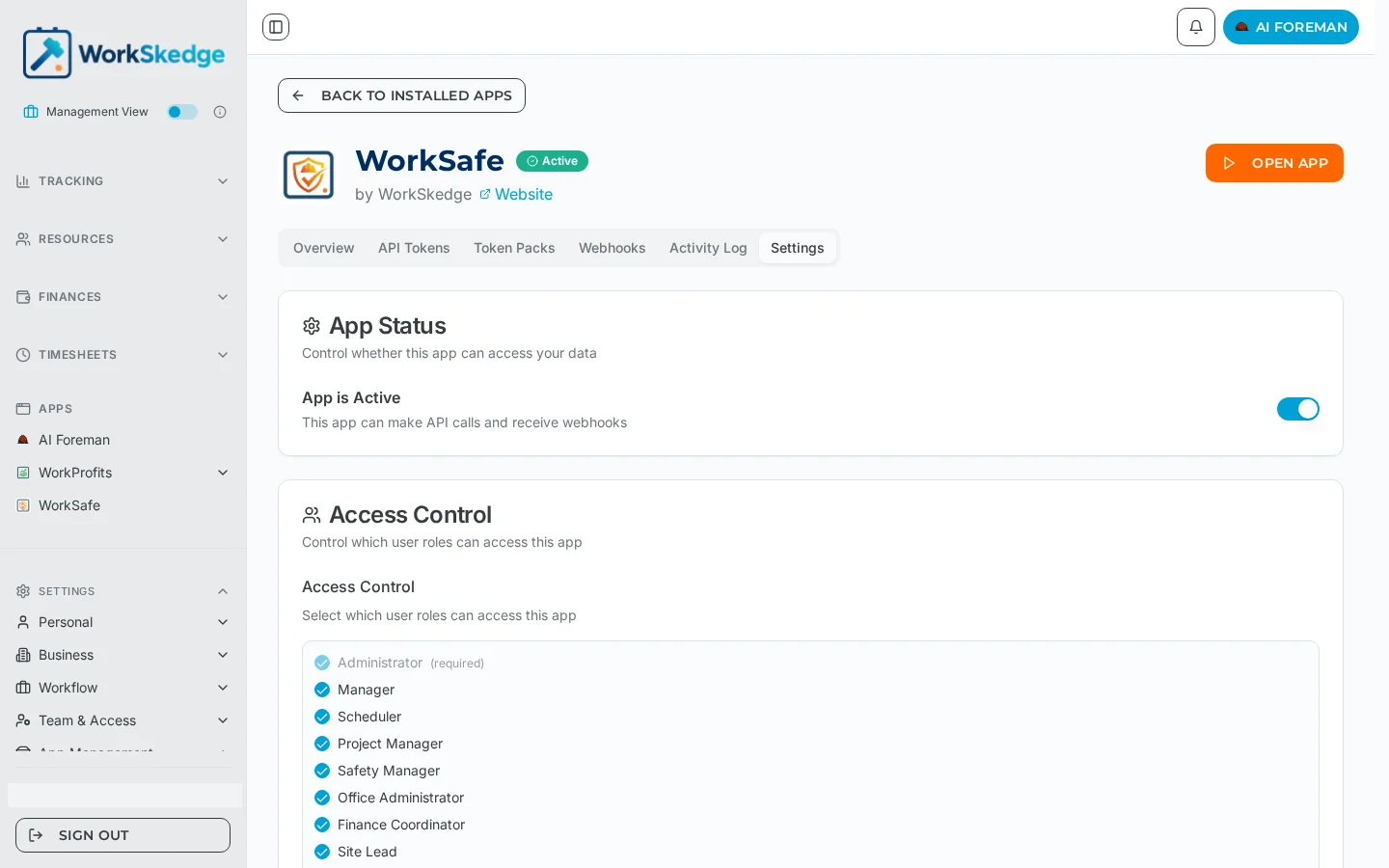1389x868 pixels.
Task: Expand the Timesheets section chevron
Action: click(223, 355)
